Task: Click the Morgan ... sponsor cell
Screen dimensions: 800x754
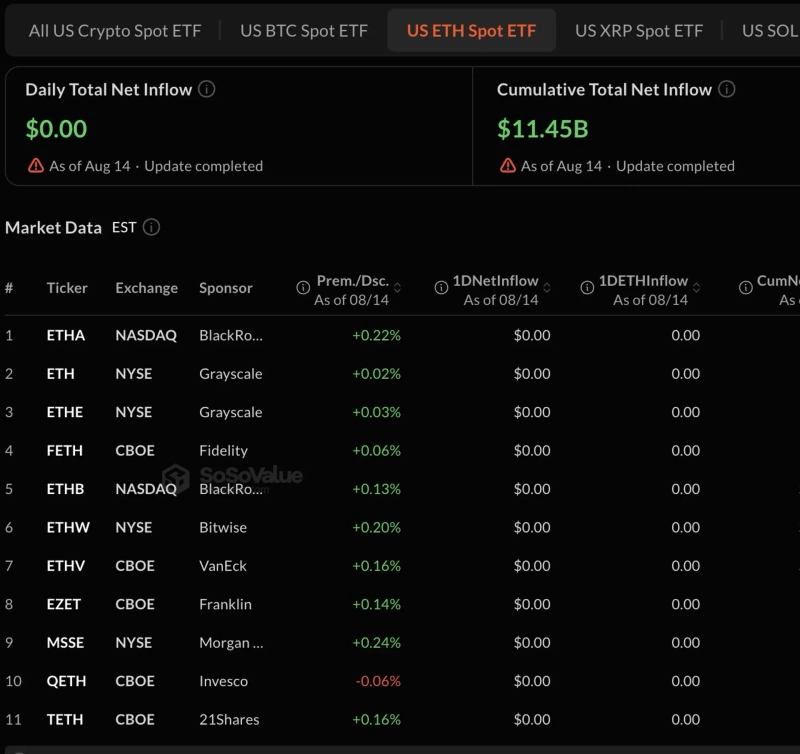Action: [x=231, y=643]
